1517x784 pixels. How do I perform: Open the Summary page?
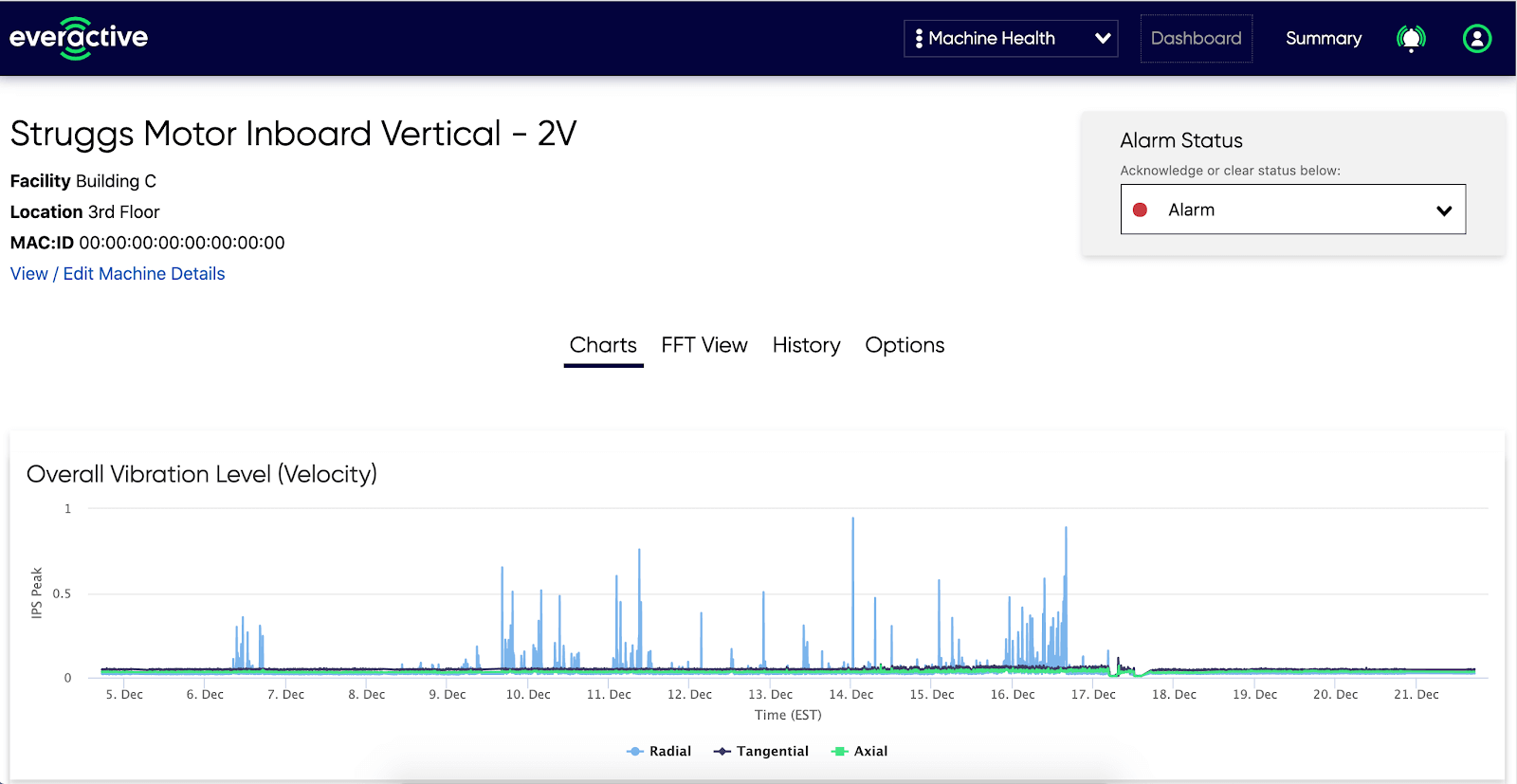[1324, 38]
